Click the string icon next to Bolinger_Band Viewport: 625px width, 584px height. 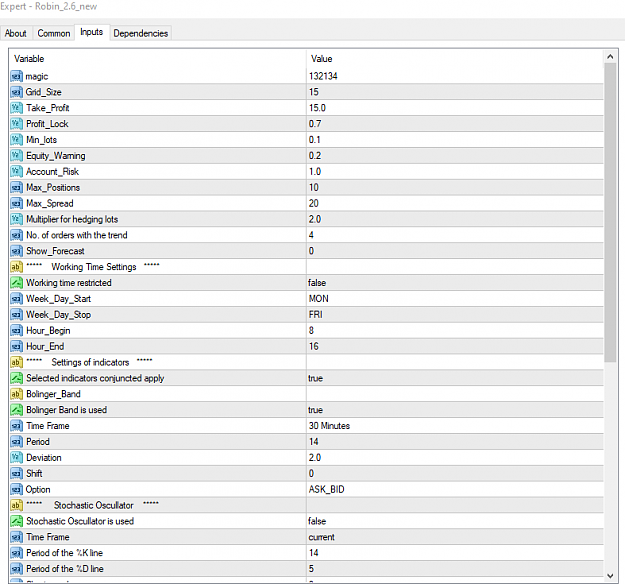(16, 394)
